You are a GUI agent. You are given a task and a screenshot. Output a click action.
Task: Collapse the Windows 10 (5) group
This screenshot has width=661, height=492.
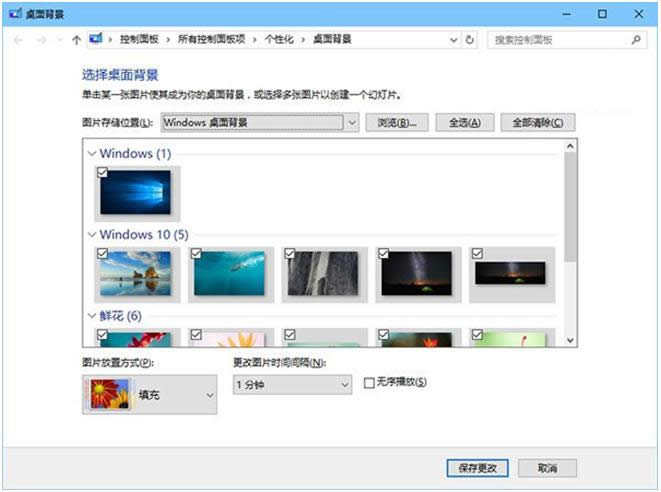92,234
